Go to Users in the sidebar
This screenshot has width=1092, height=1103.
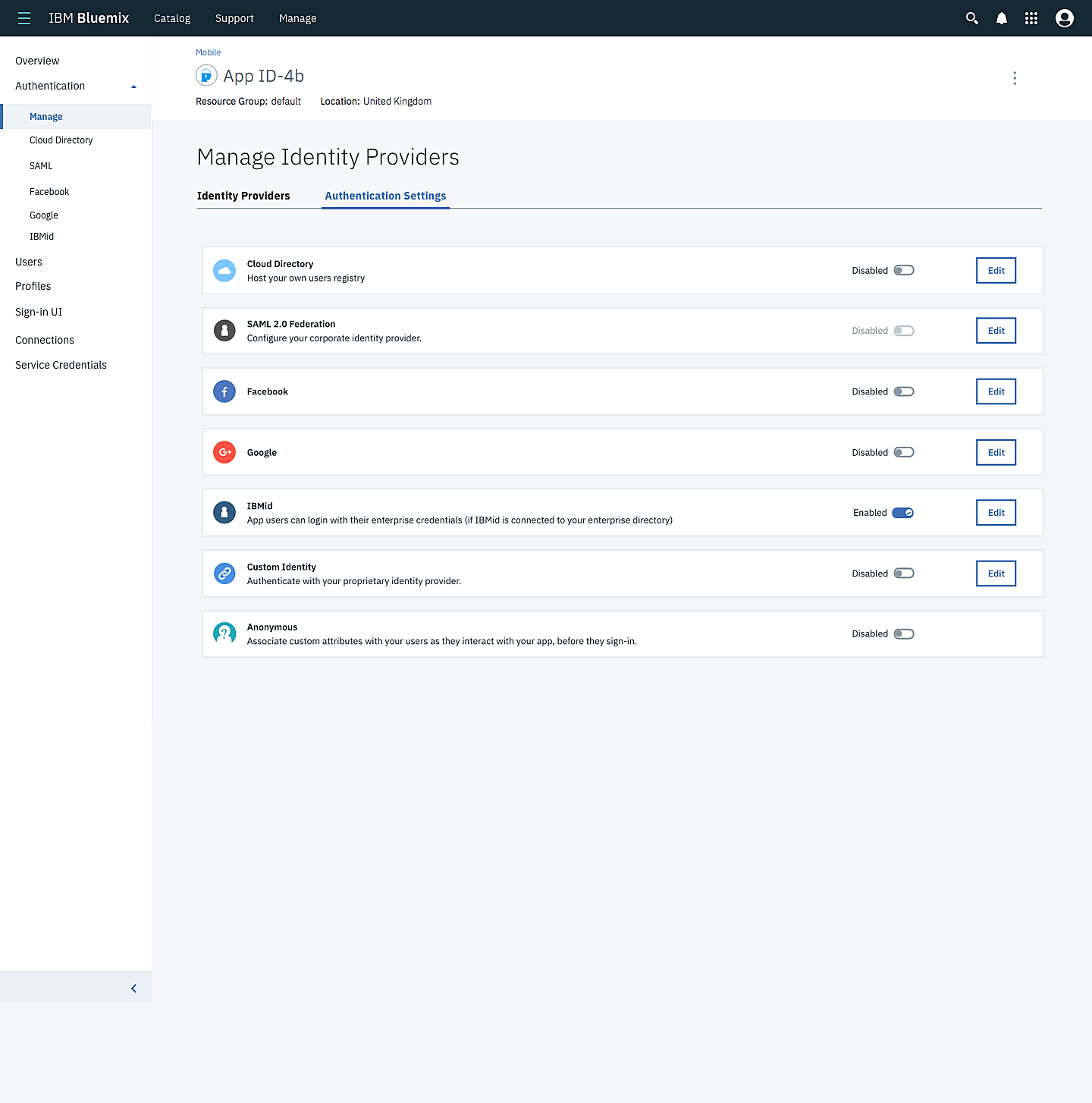tap(29, 262)
